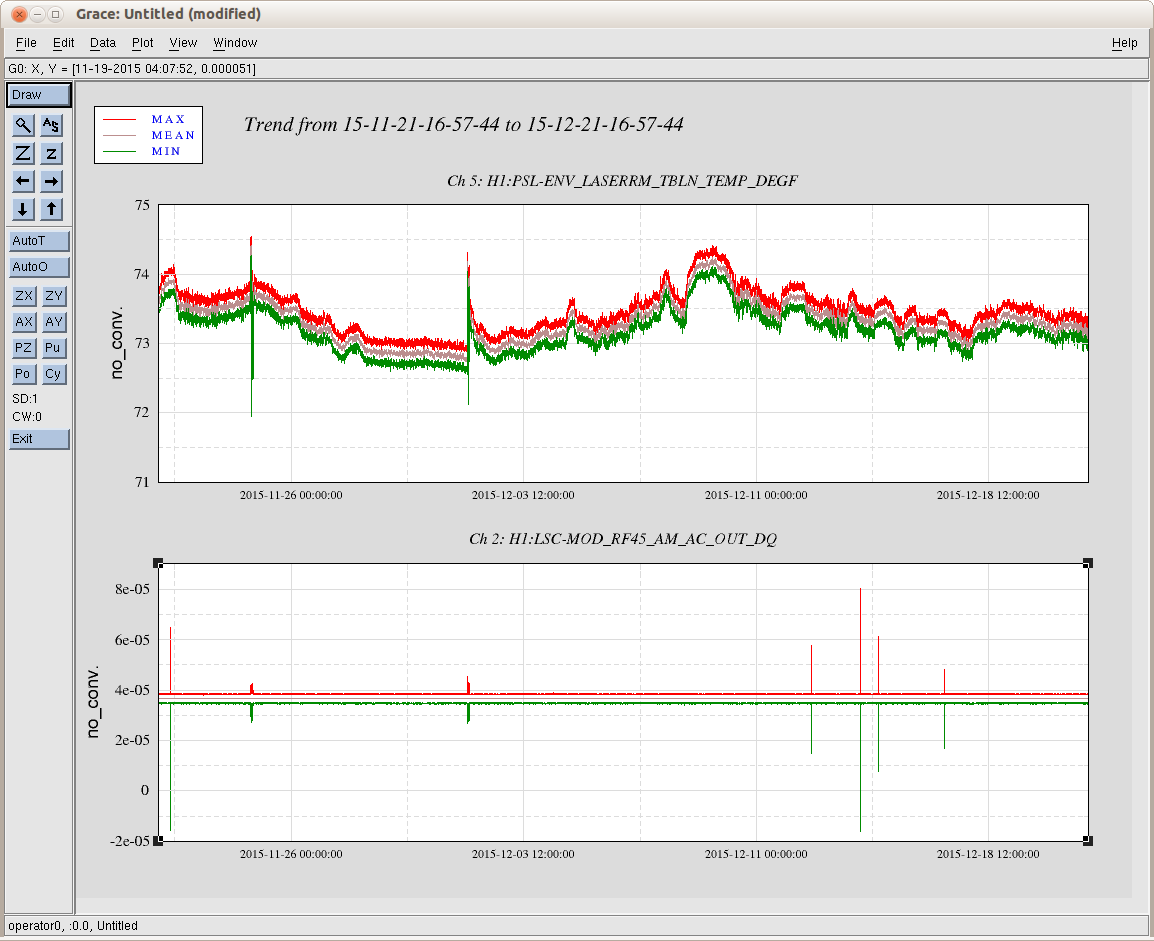Click the down arrow scroll icon
Viewport: 1154px width, 941px height.
(x=24, y=209)
